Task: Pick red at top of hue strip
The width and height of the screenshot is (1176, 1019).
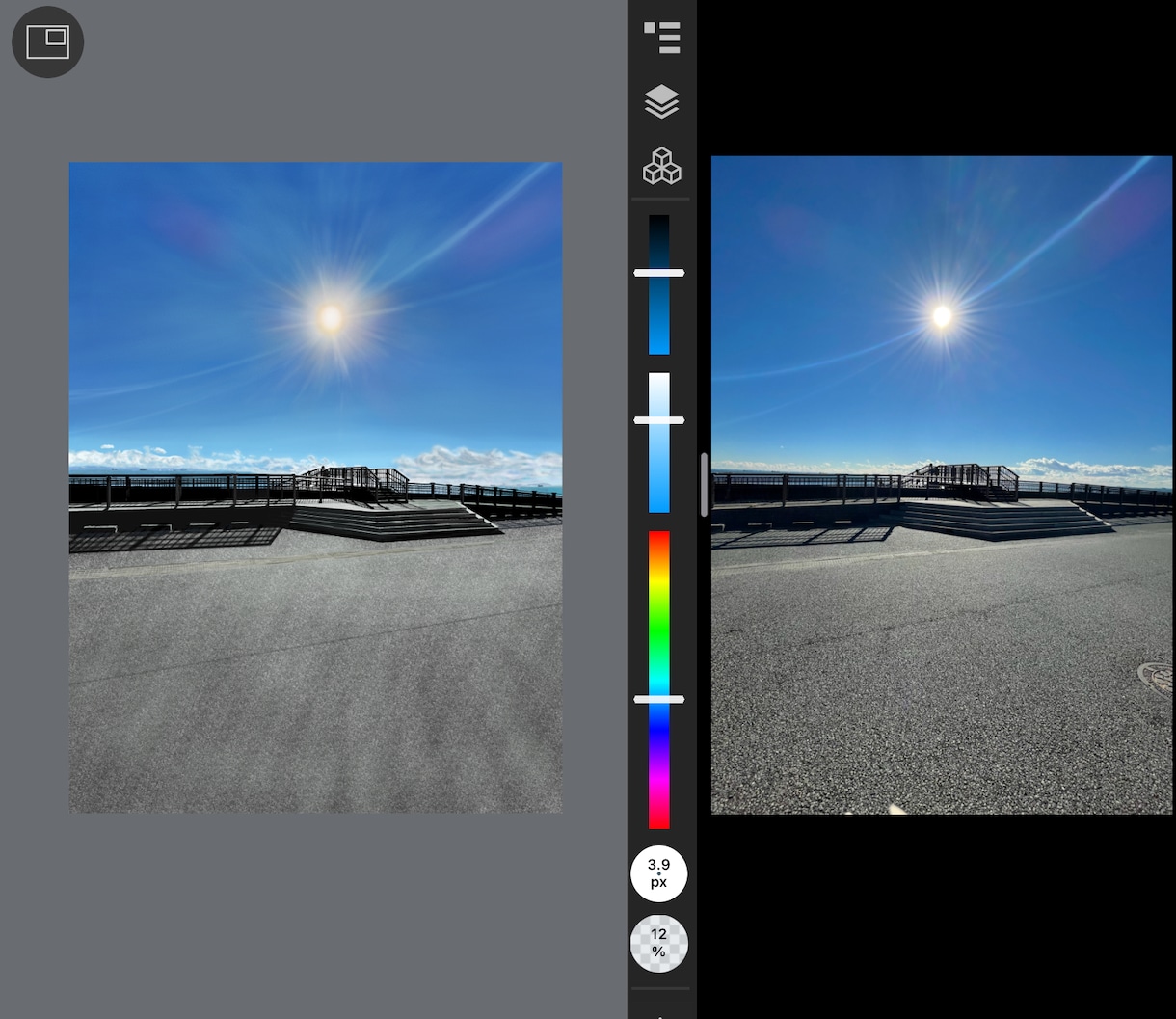Action: [x=658, y=538]
